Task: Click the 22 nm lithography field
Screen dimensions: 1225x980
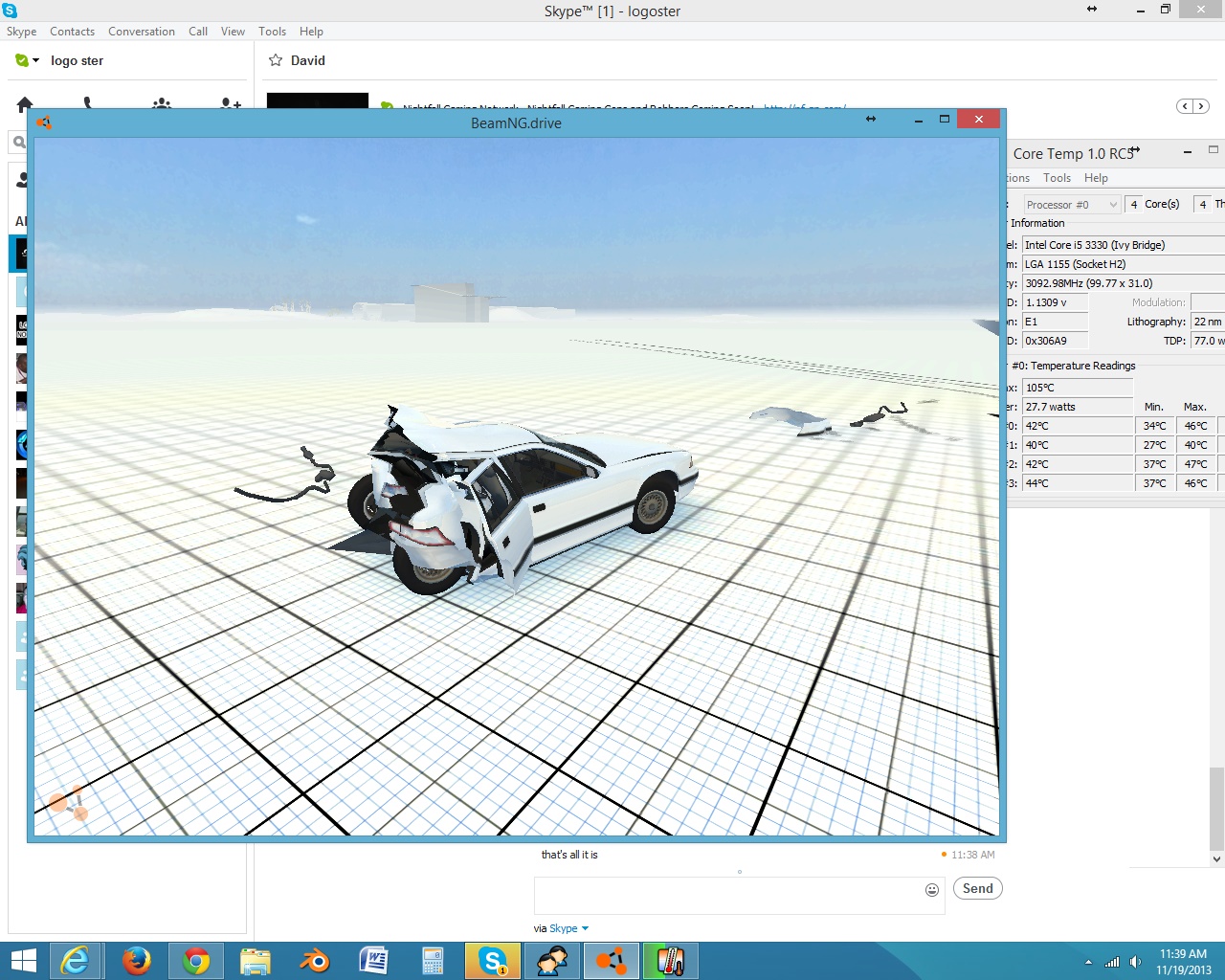Action: tap(1208, 322)
